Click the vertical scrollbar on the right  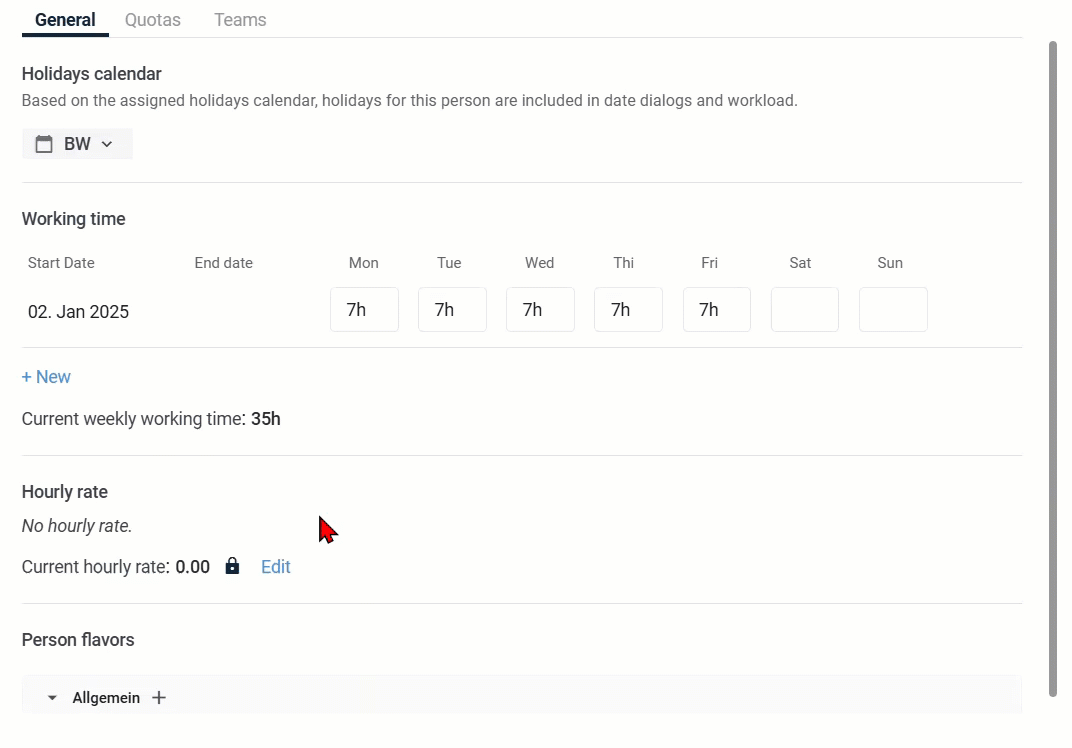tap(1052, 370)
